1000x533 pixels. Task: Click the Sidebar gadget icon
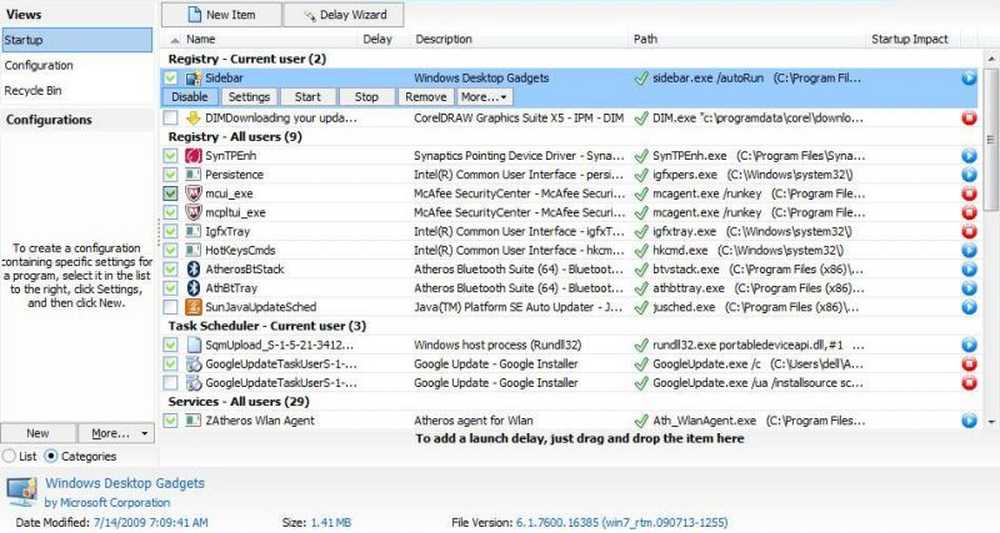(193, 78)
